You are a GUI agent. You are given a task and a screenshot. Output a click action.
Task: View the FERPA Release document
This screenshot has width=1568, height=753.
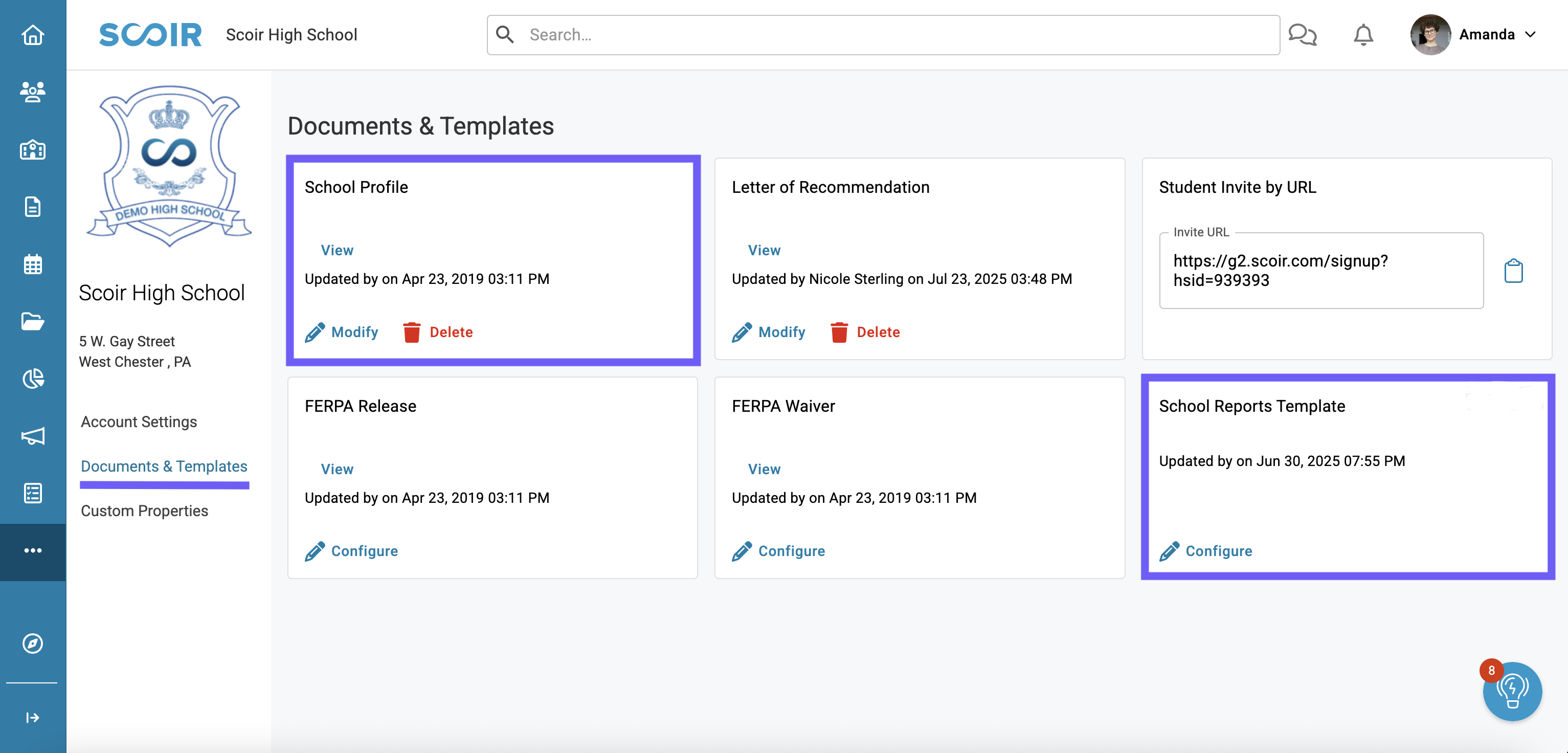pos(337,469)
